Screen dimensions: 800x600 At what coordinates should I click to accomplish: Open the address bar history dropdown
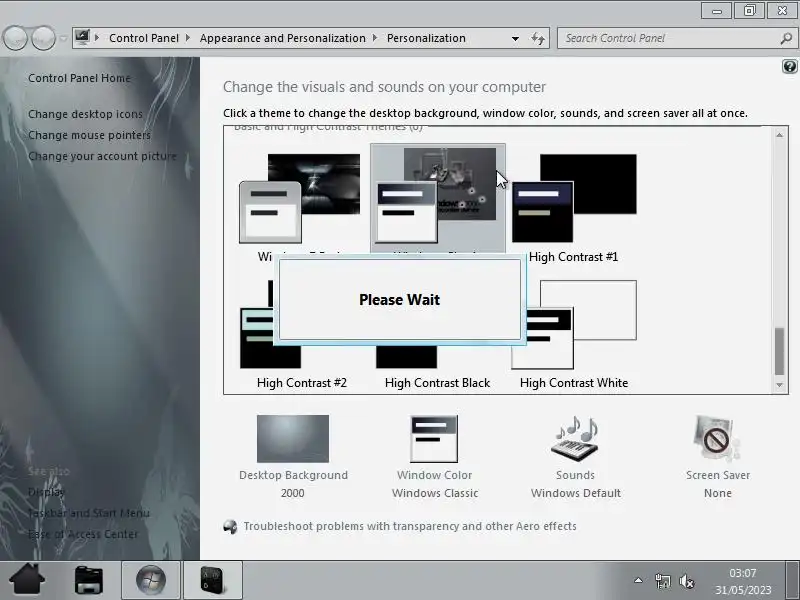[515, 38]
